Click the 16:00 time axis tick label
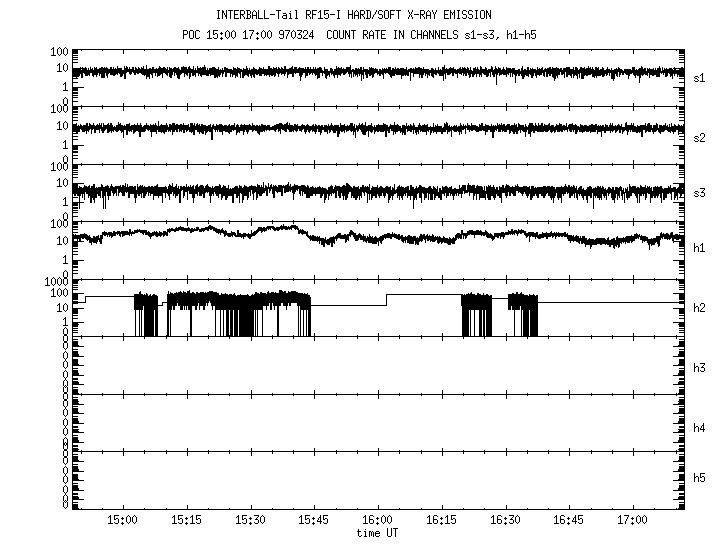 378,521
